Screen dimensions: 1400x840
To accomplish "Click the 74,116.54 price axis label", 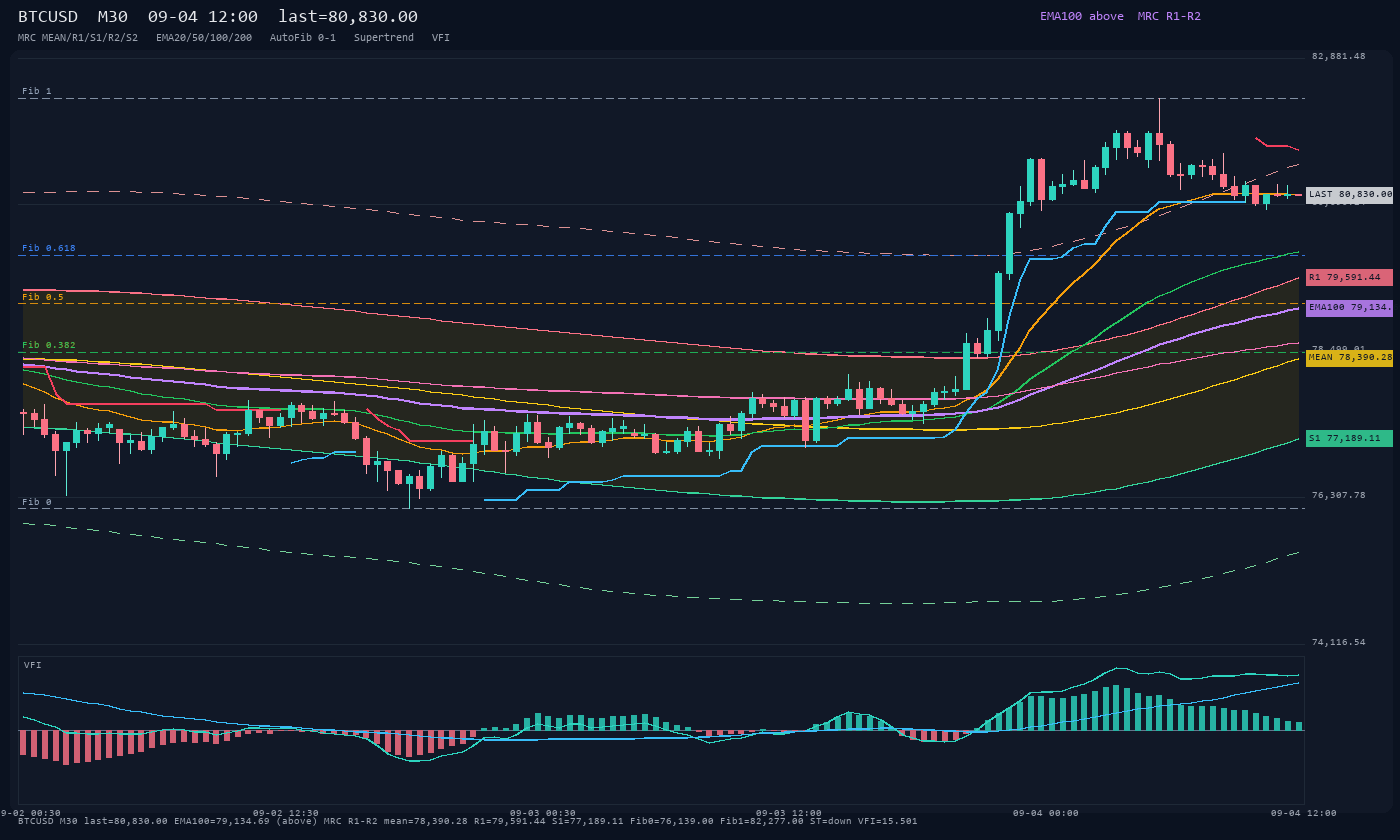I will 1339,642.
